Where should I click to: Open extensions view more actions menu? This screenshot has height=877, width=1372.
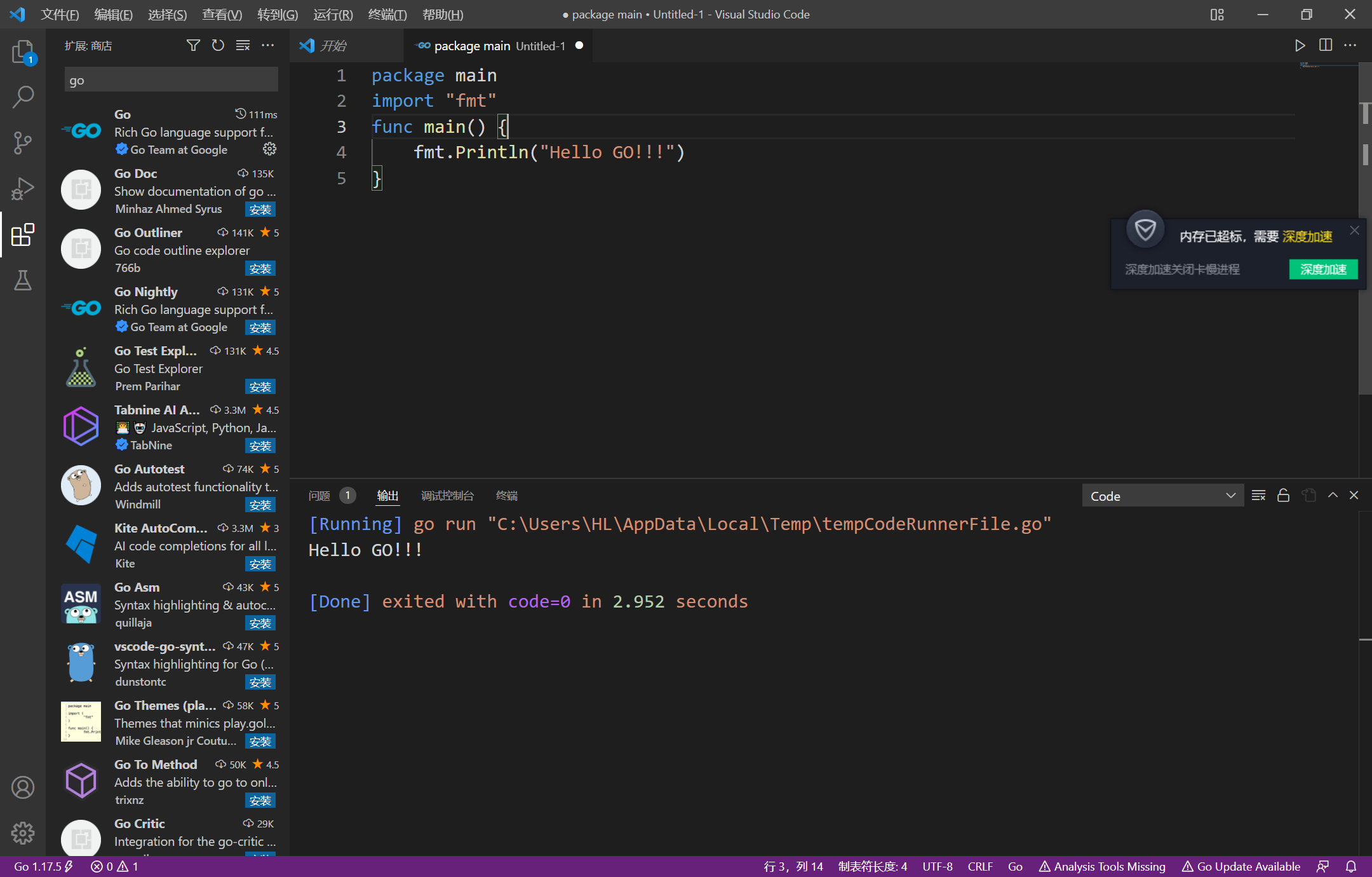click(268, 45)
